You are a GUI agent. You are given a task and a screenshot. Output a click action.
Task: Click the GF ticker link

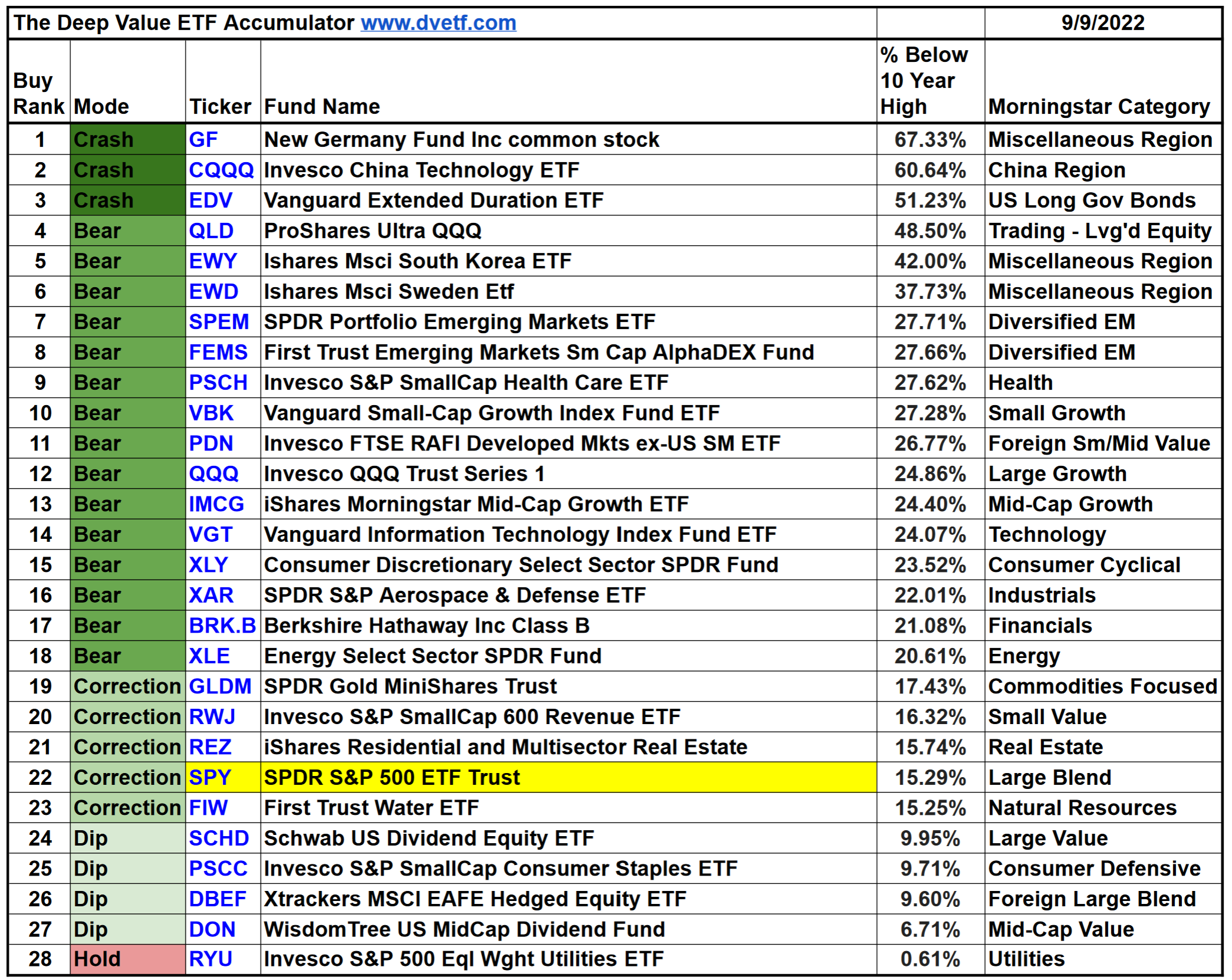click(203, 140)
